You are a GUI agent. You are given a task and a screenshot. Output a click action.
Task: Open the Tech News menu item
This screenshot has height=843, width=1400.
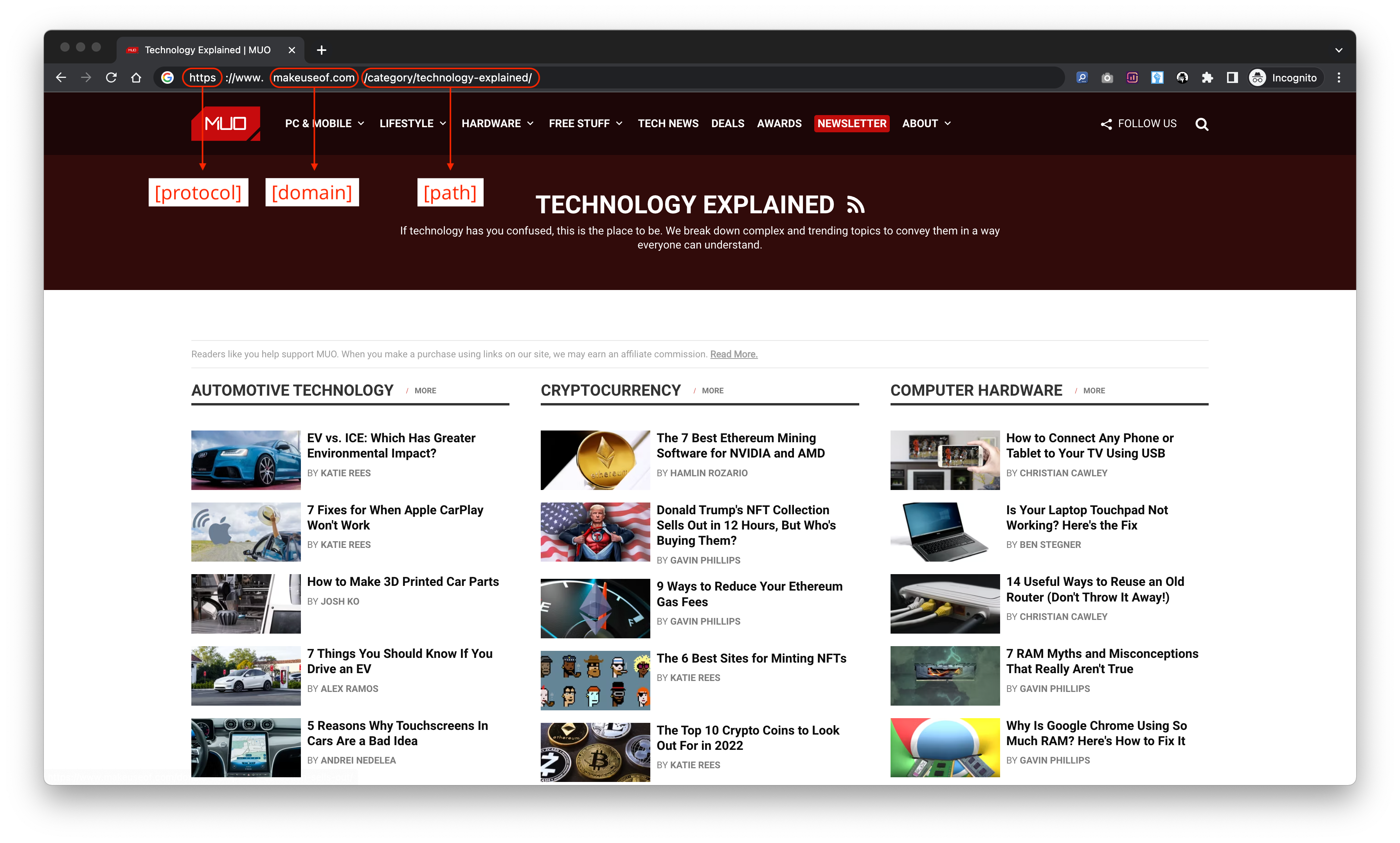click(668, 123)
